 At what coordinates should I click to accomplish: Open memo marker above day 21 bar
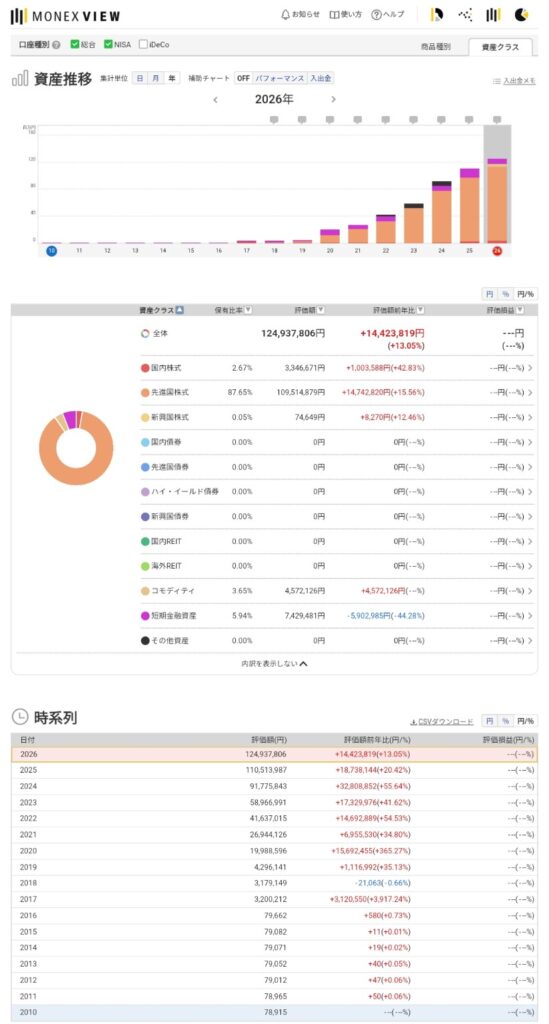click(x=358, y=120)
